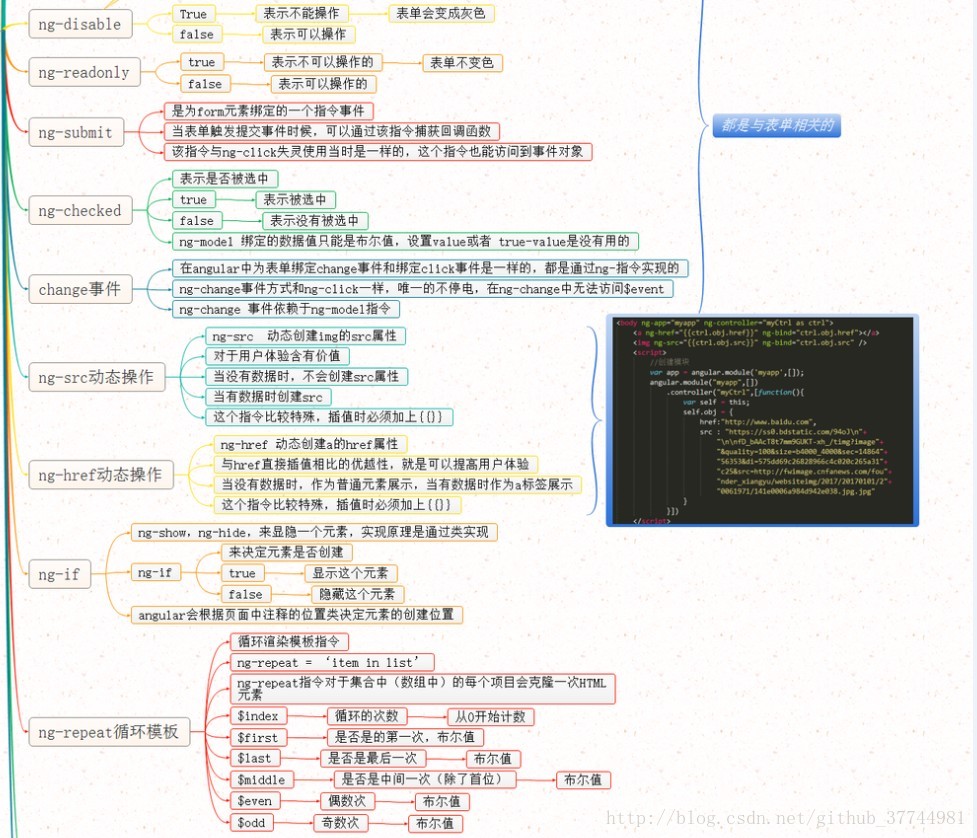Select the ng-disable node
This screenshot has height=838, width=977.
pos(80,24)
